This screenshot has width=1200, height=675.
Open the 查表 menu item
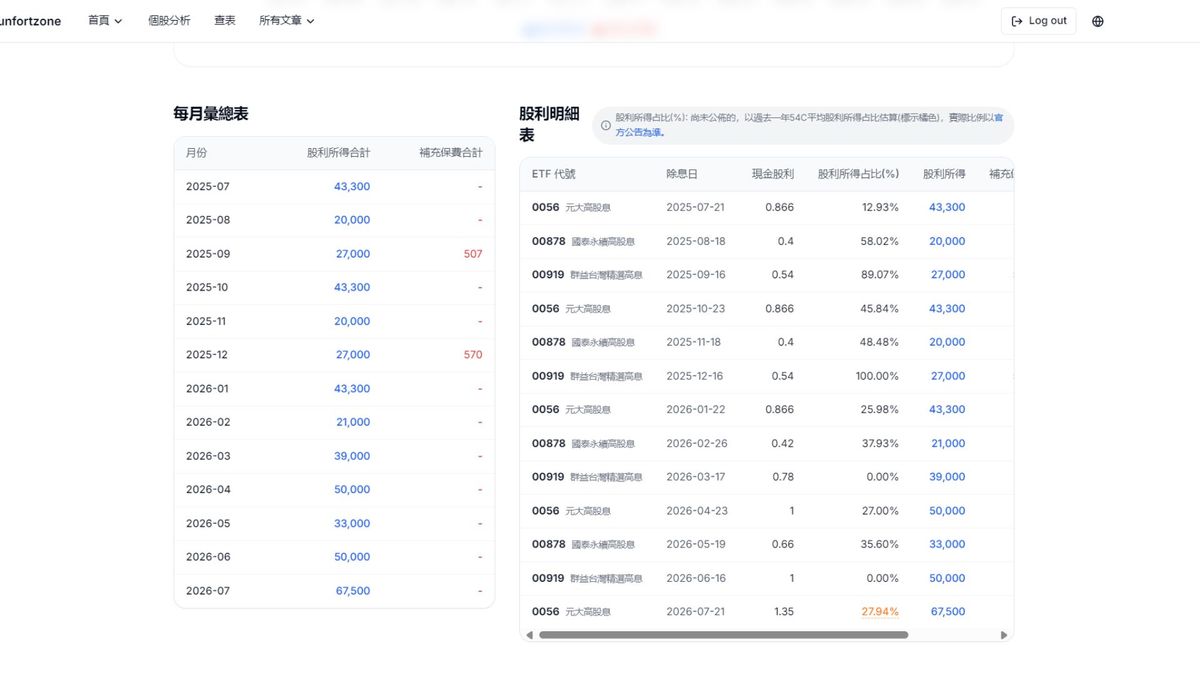pyautogui.click(x=225, y=21)
